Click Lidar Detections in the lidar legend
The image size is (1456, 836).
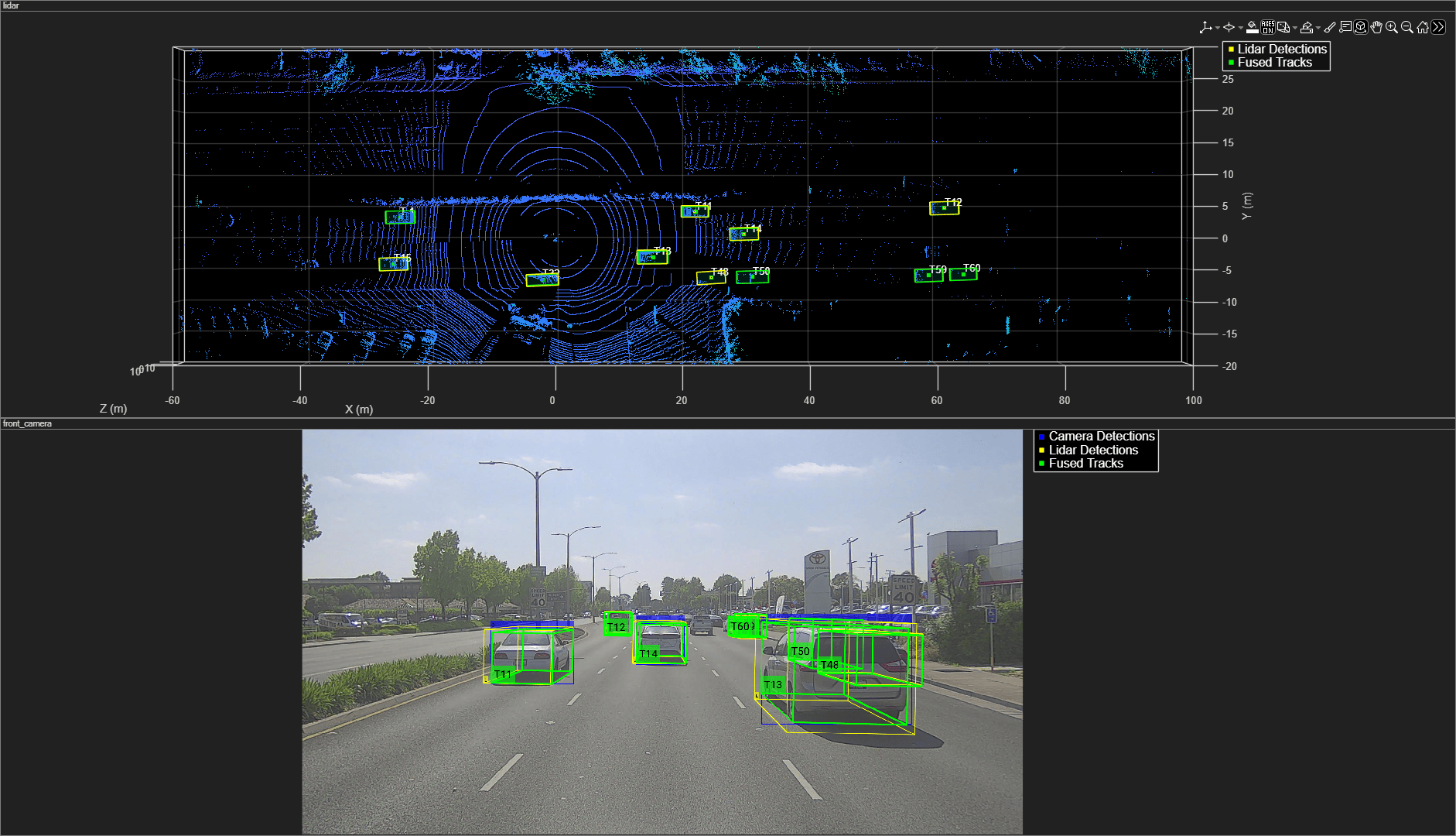(x=1282, y=49)
